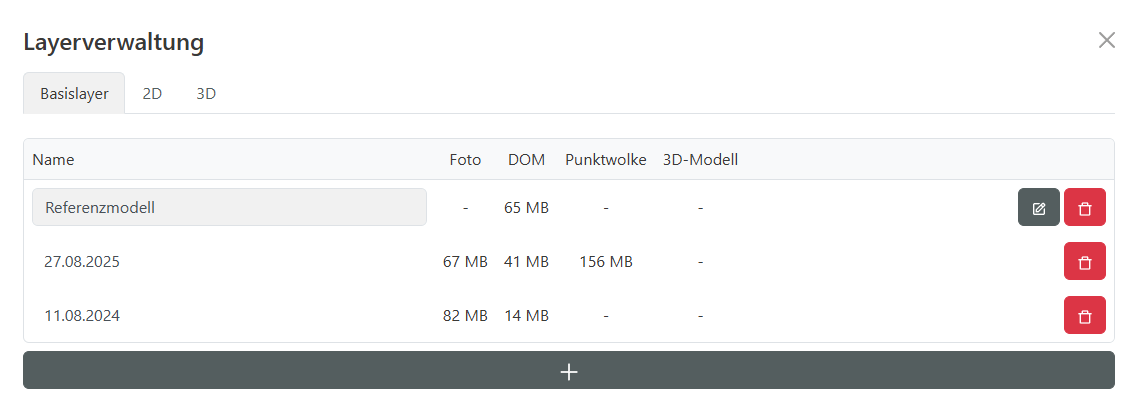This screenshot has width=1139, height=413.
Task: Add a new layer with plus button
Action: (x=568, y=371)
